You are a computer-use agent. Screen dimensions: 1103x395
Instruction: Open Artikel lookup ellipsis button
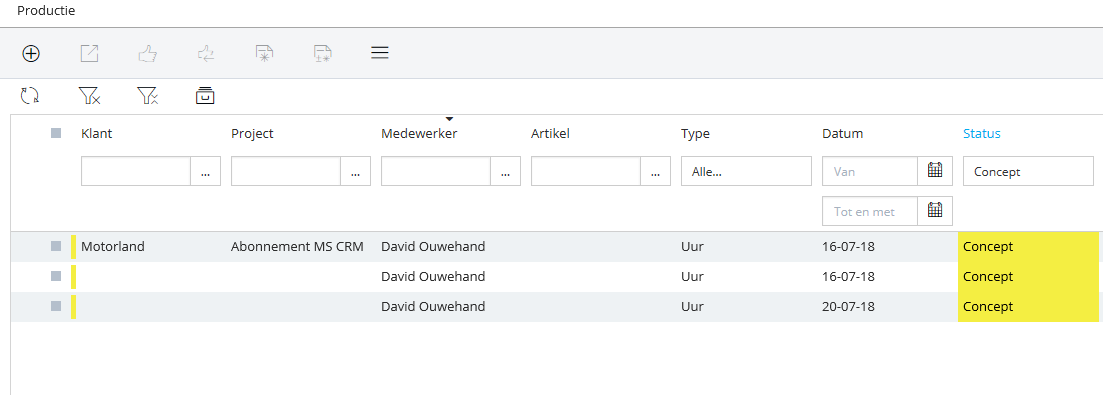[x=655, y=171]
